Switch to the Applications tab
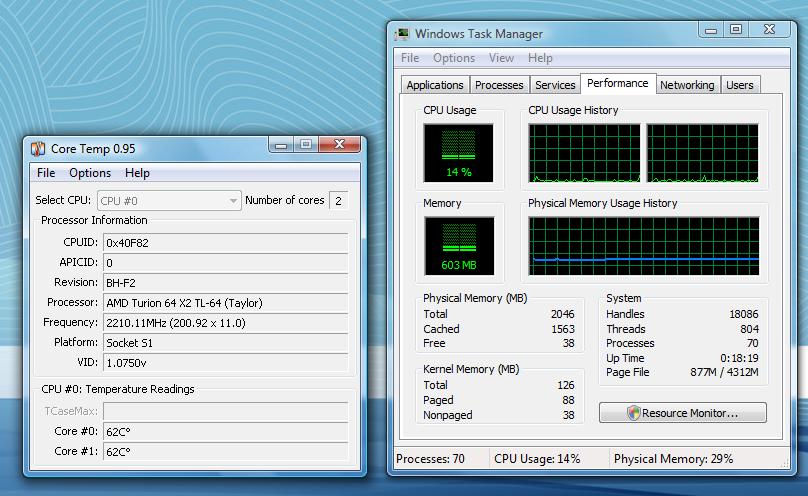808x496 pixels. (435, 85)
